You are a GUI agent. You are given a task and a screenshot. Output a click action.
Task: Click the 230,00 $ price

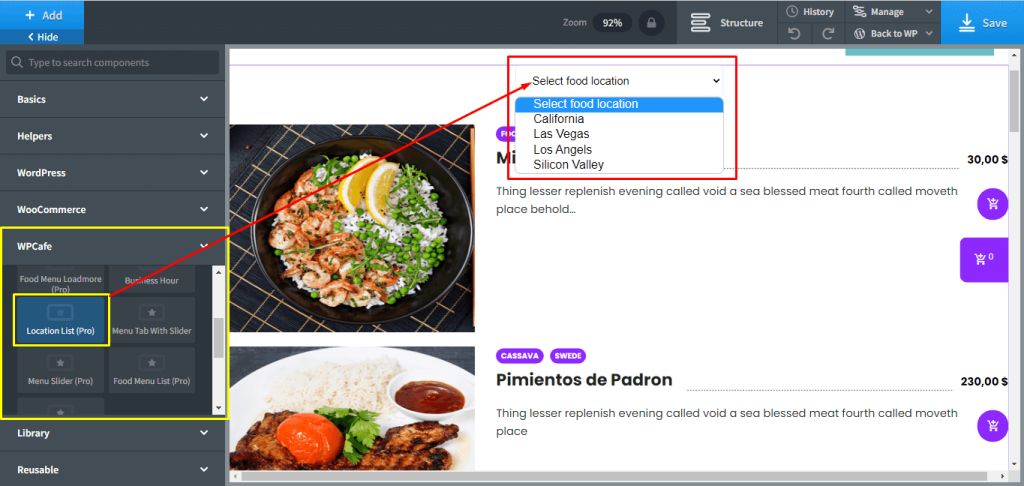(x=984, y=381)
